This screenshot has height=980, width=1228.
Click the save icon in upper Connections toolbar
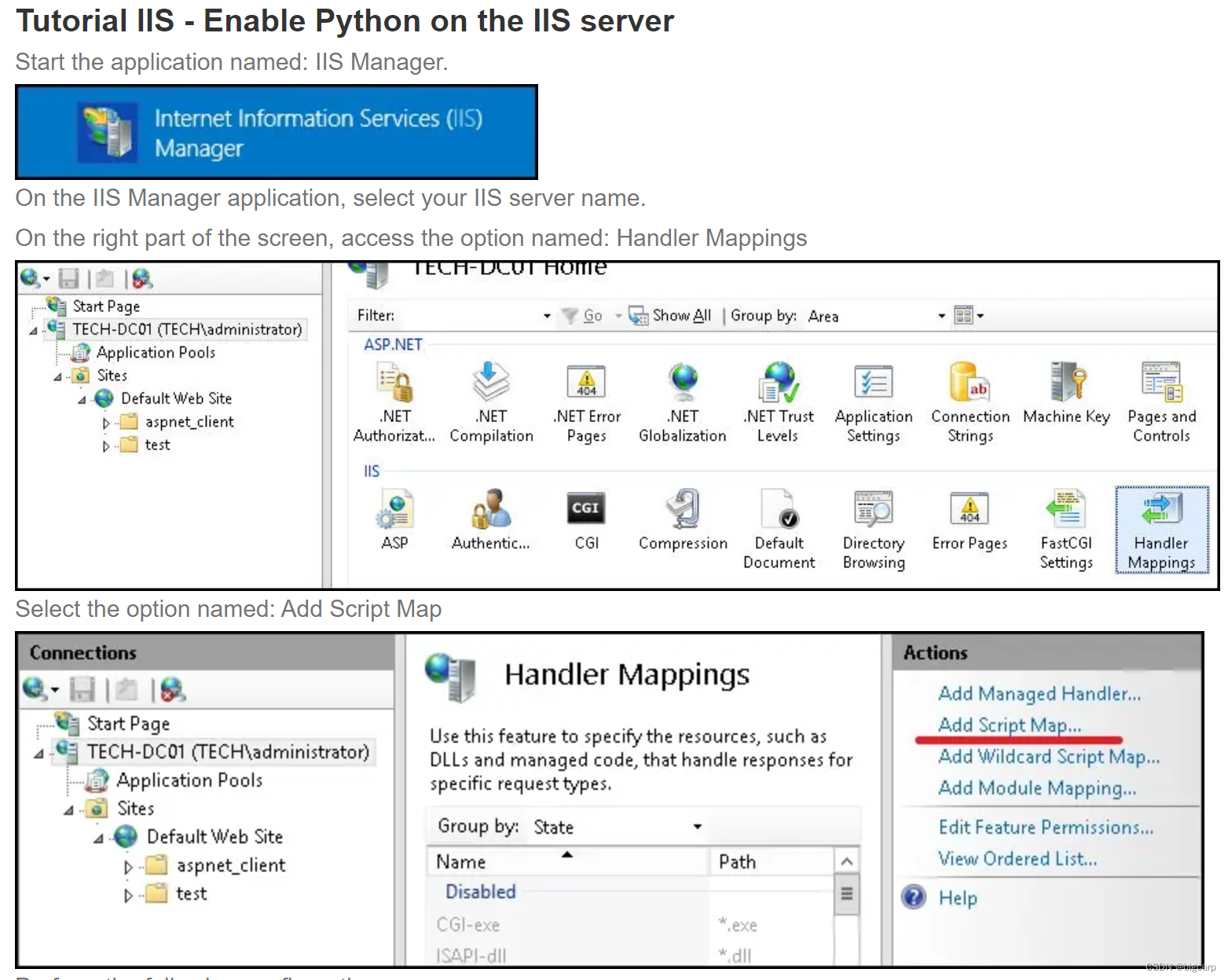[69, 278]
